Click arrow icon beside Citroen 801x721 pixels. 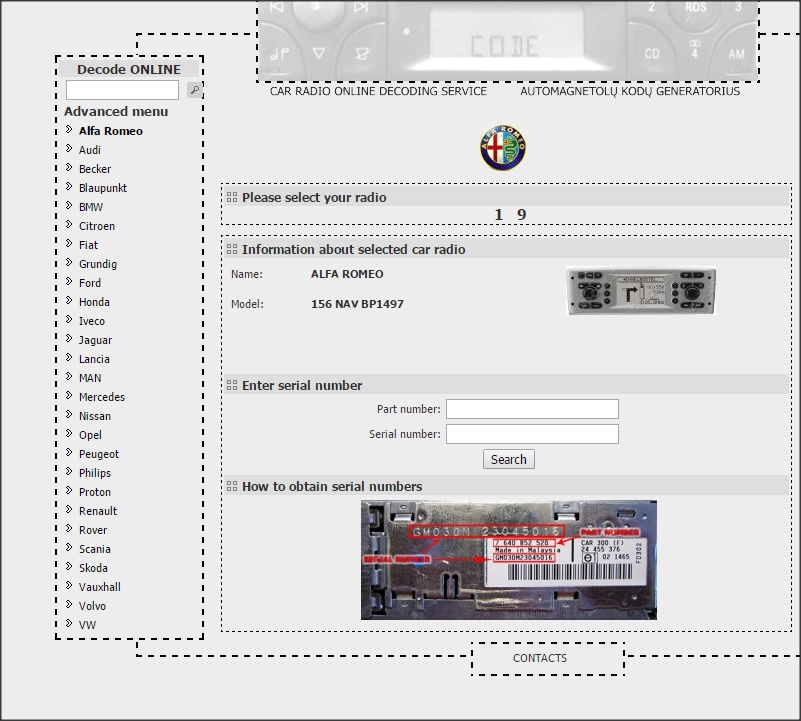click(69, 224)
